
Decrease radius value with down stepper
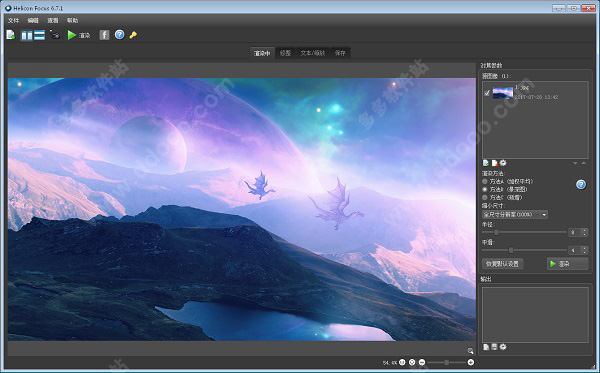[x=584, y=234]
